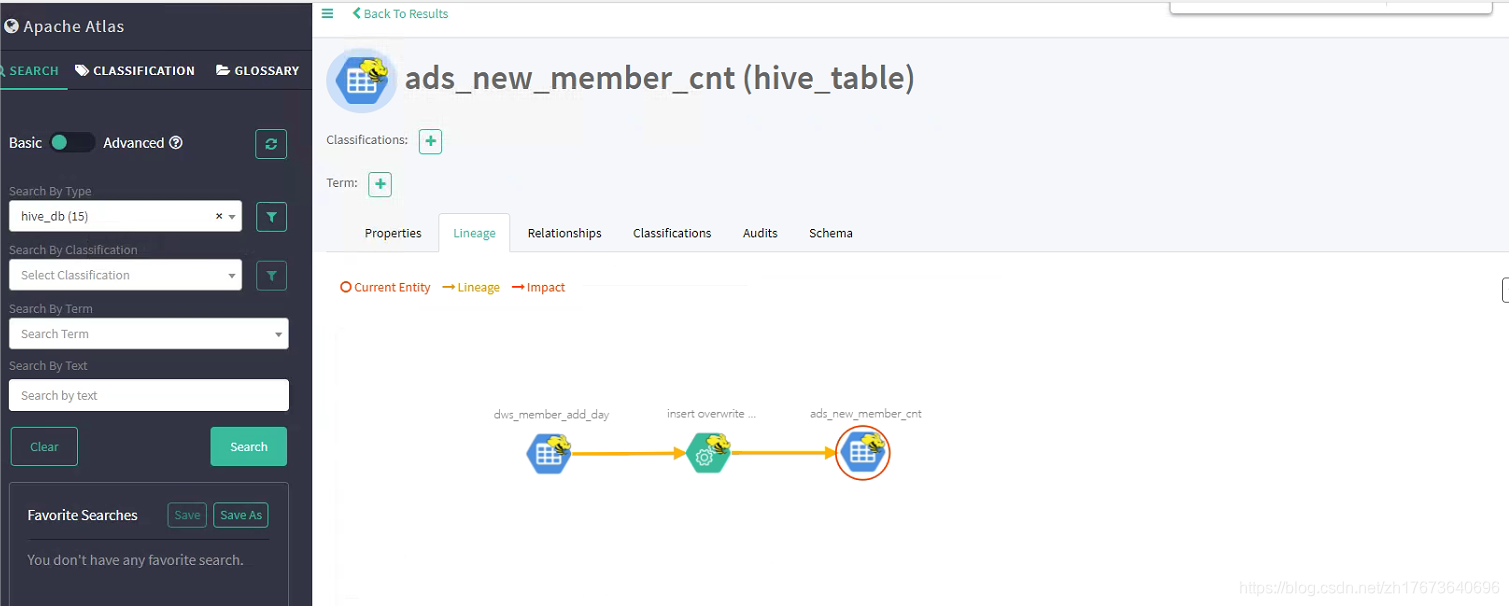Open the Search Term dropdown
Viewport: 1509px width, 606px height.
point(149,334)
